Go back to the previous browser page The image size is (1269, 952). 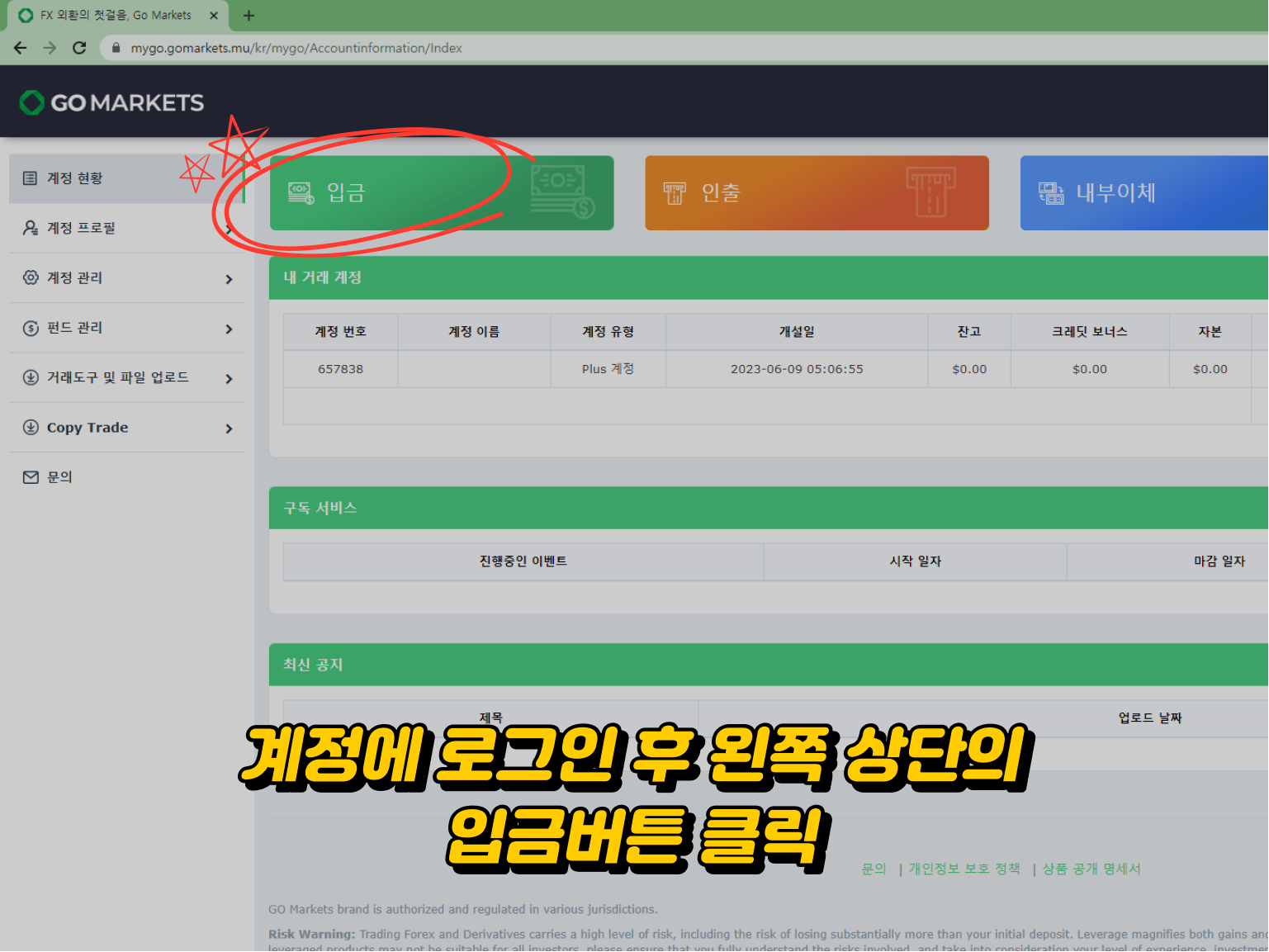point(21,48)
